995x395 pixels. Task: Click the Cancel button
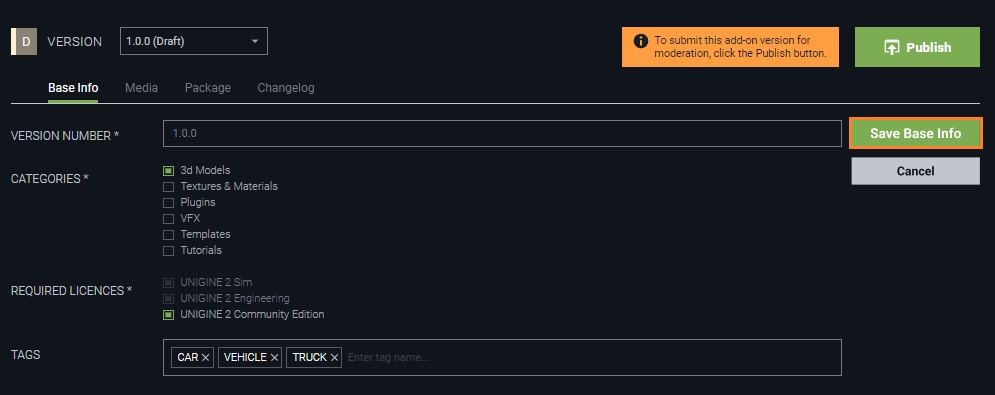916,171
